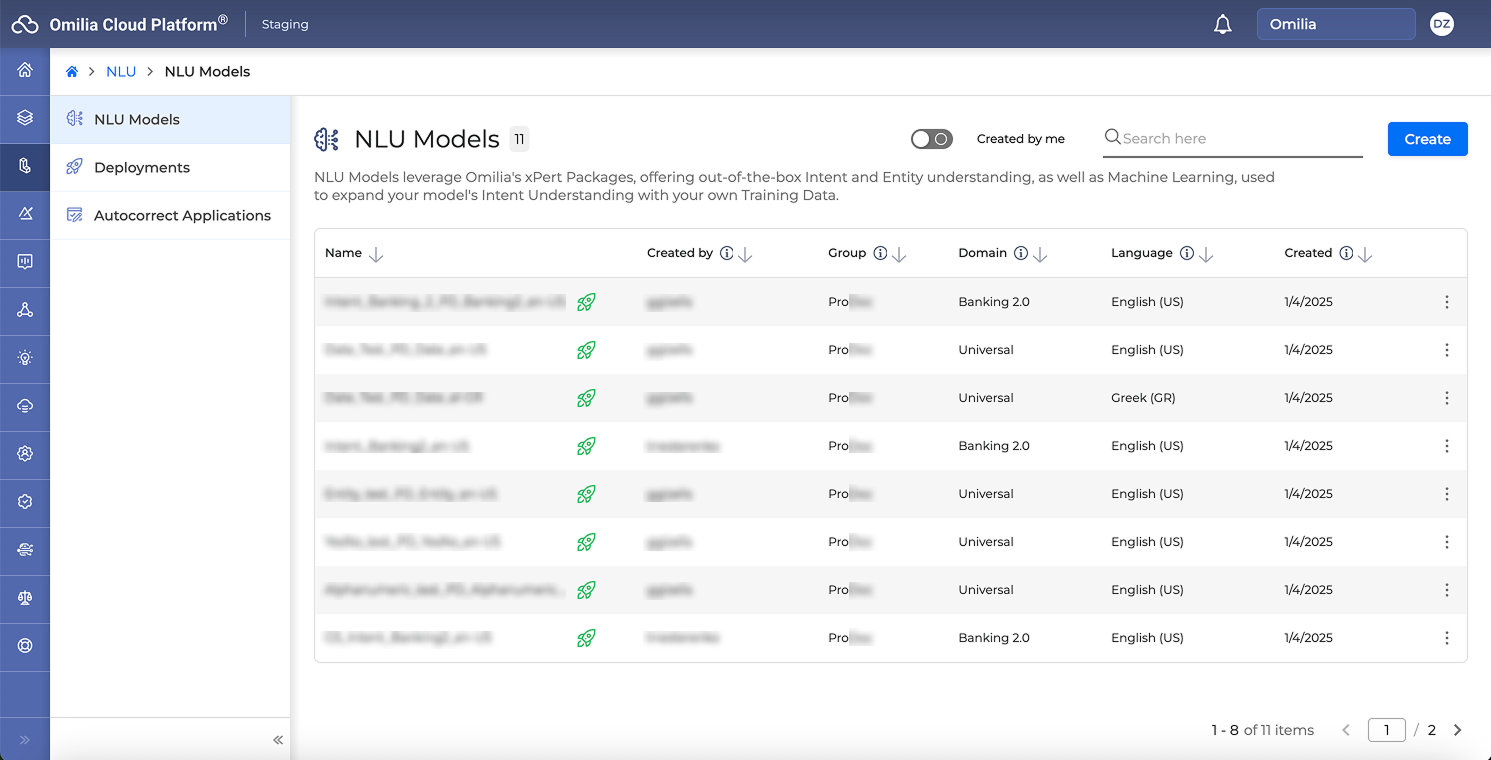Click the Language column info icon
This screenshot has width=1491, height=760.
(x=1187, y=254)
